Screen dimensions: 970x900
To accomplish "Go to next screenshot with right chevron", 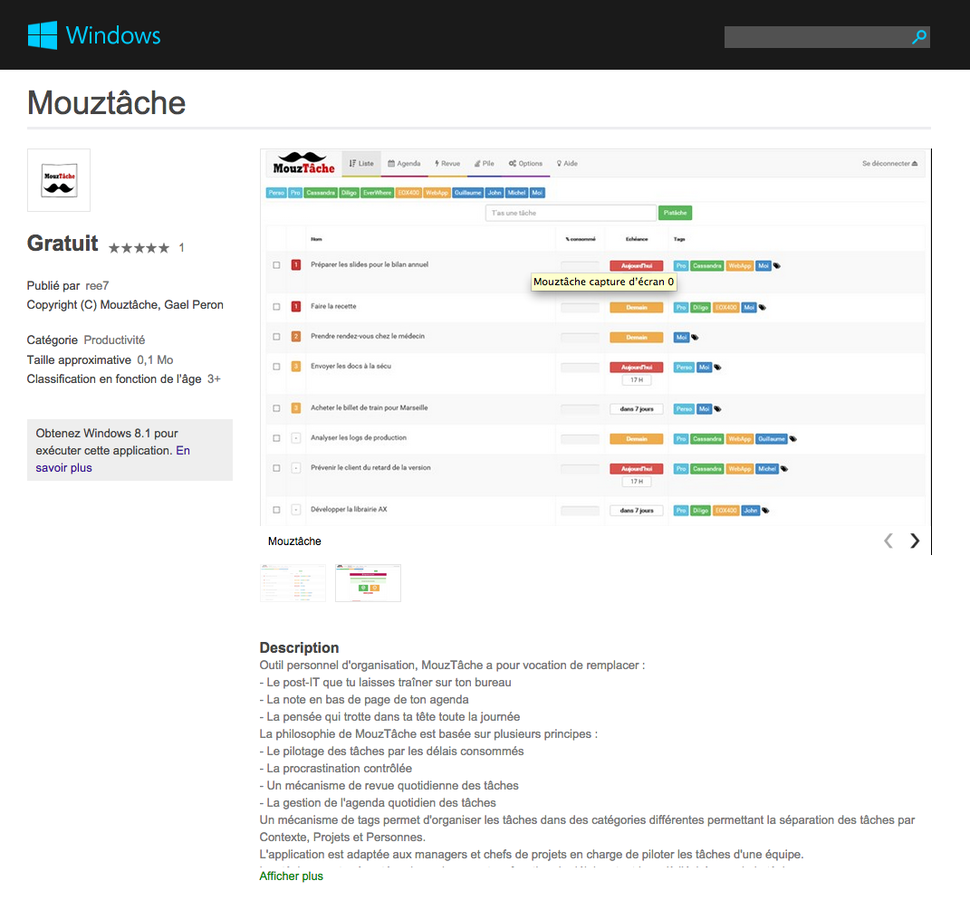I will pyautogui.click(x=915, y=541).
